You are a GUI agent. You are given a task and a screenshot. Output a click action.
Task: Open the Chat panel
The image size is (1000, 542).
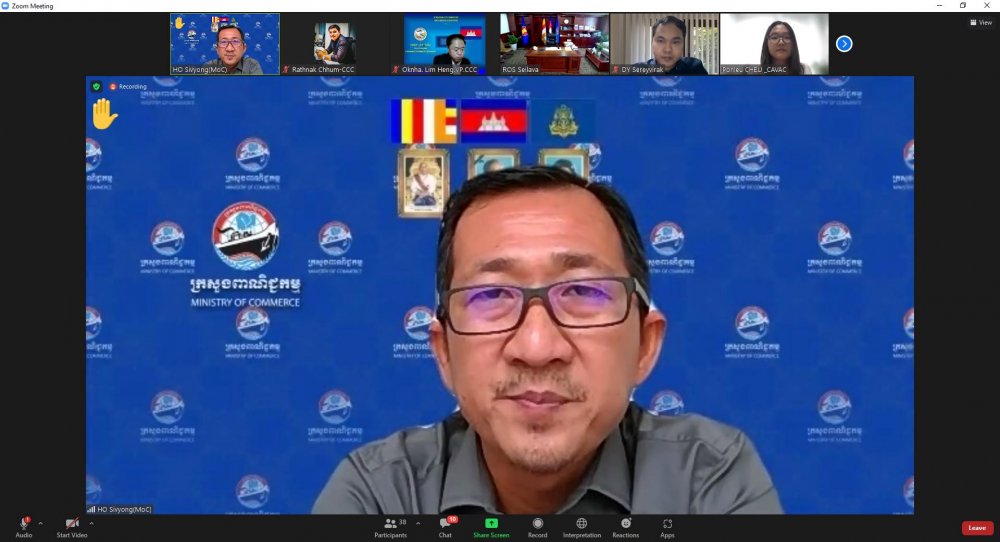[445, 526]
